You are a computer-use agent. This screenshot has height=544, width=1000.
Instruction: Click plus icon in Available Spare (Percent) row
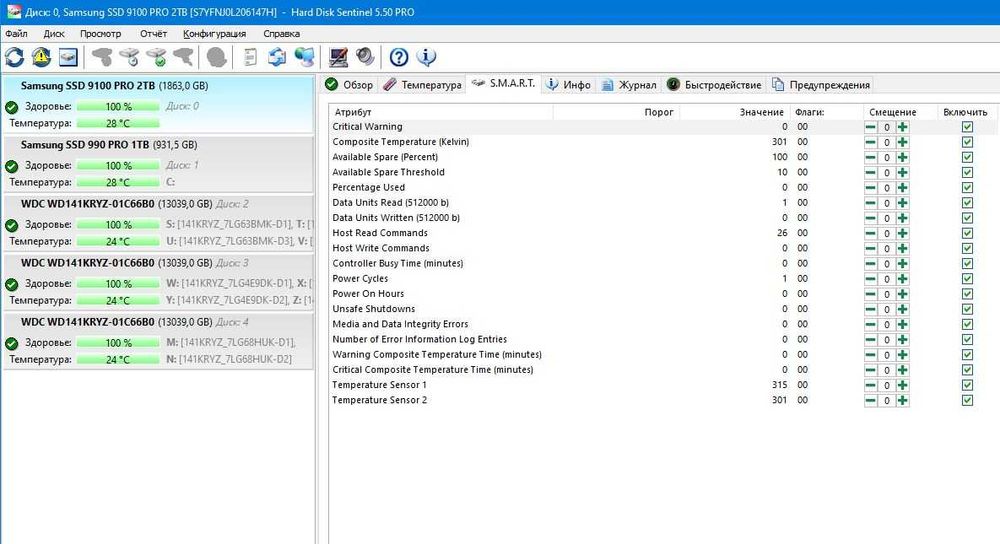click(x=902, y=158)
